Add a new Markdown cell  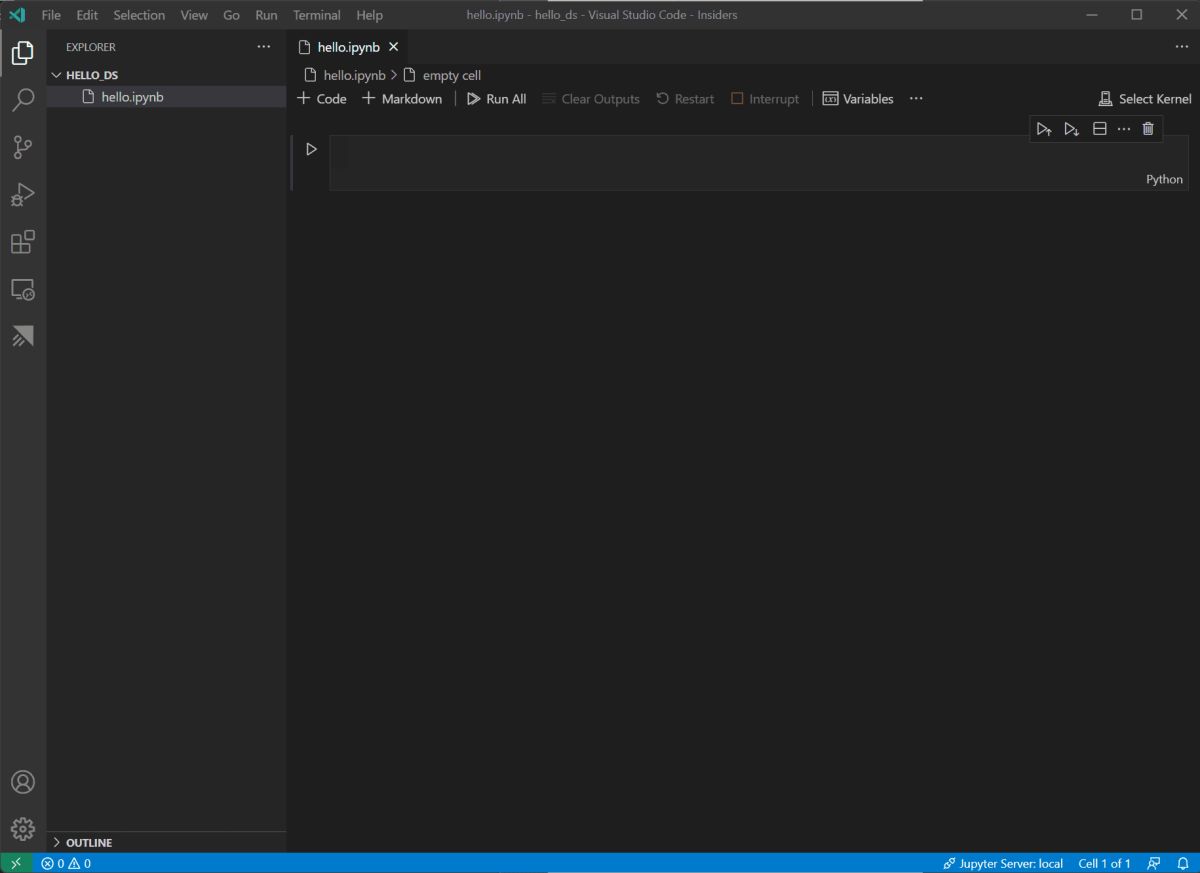coord(402,99)
